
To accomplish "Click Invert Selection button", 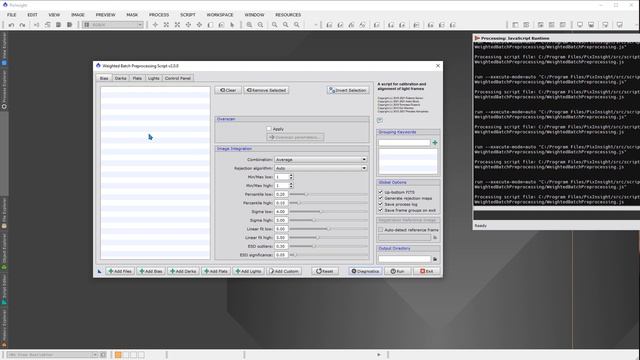I will [348, 90].
